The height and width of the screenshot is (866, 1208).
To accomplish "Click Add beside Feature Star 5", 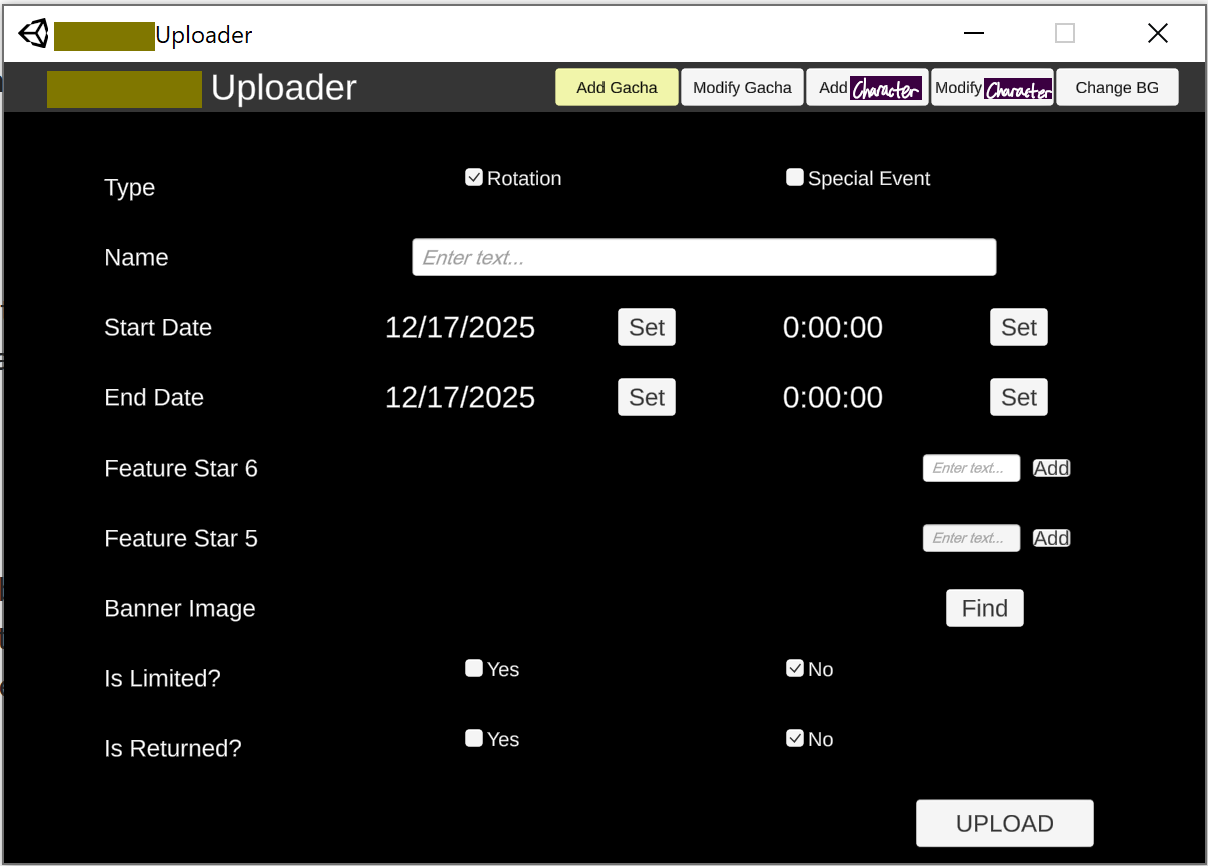I will [1051, 538].
